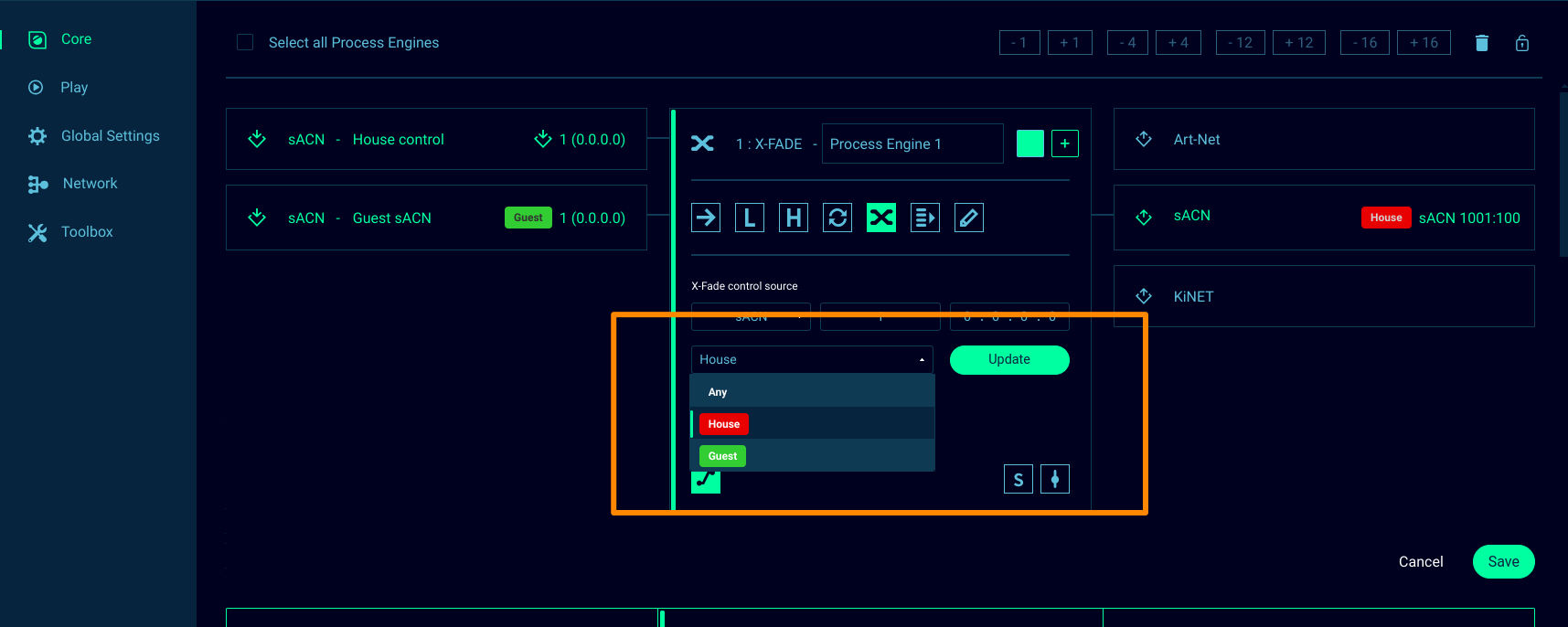This screenshot has width=1568, height=627.
Task: Click the unlock padlock icon
Action: tap(1522, 43)
